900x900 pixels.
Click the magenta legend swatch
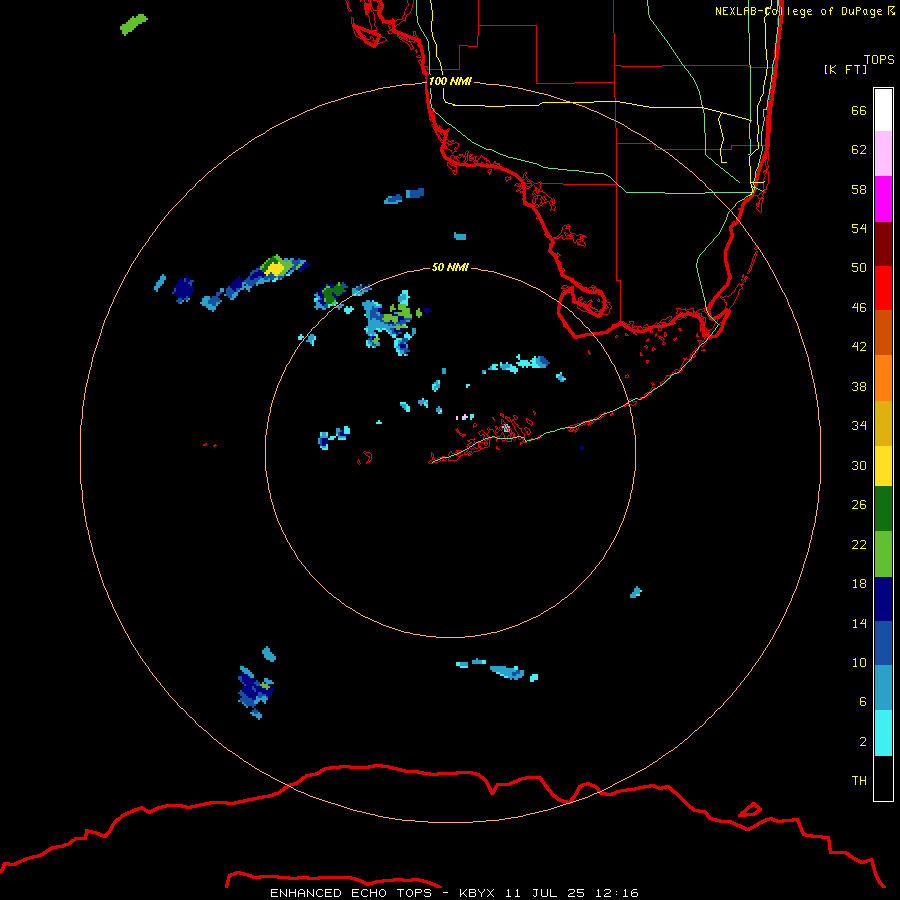883,199
